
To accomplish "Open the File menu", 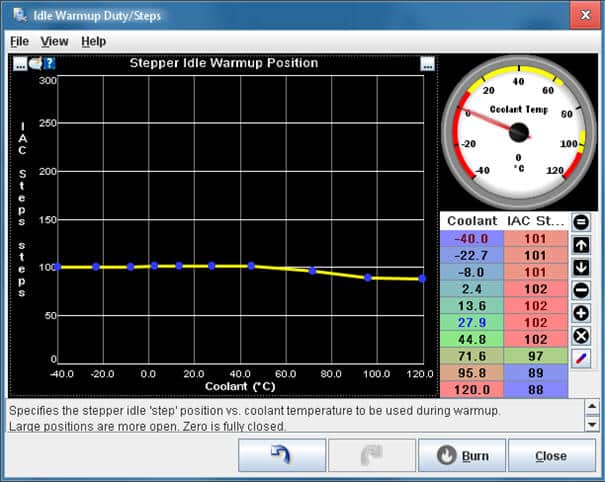I will point(19,41).
